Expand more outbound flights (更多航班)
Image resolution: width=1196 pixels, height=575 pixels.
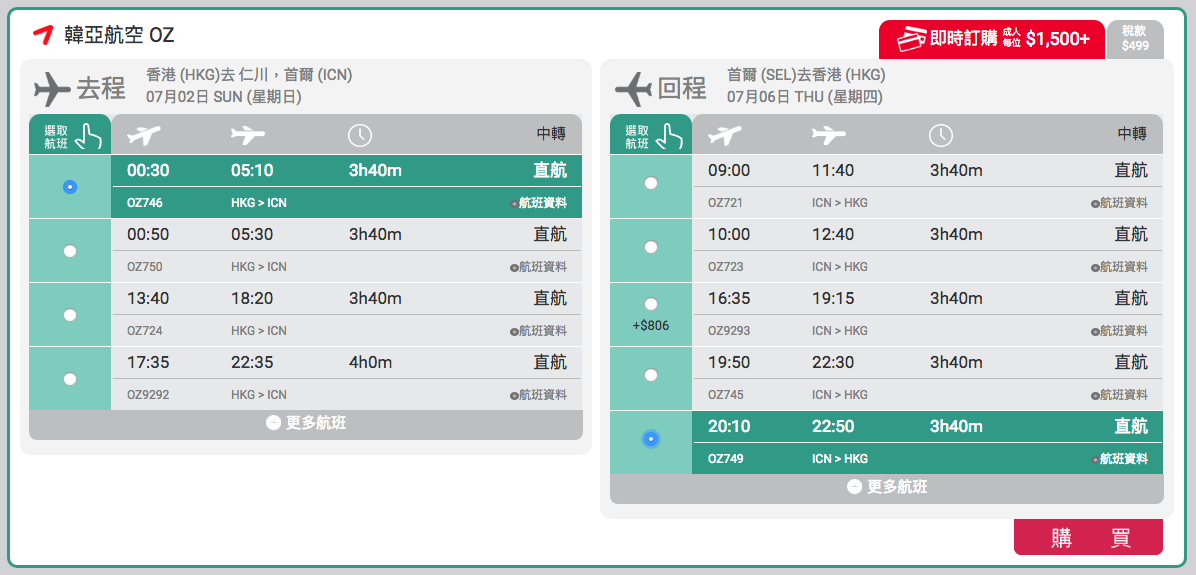tap(306, 423)
